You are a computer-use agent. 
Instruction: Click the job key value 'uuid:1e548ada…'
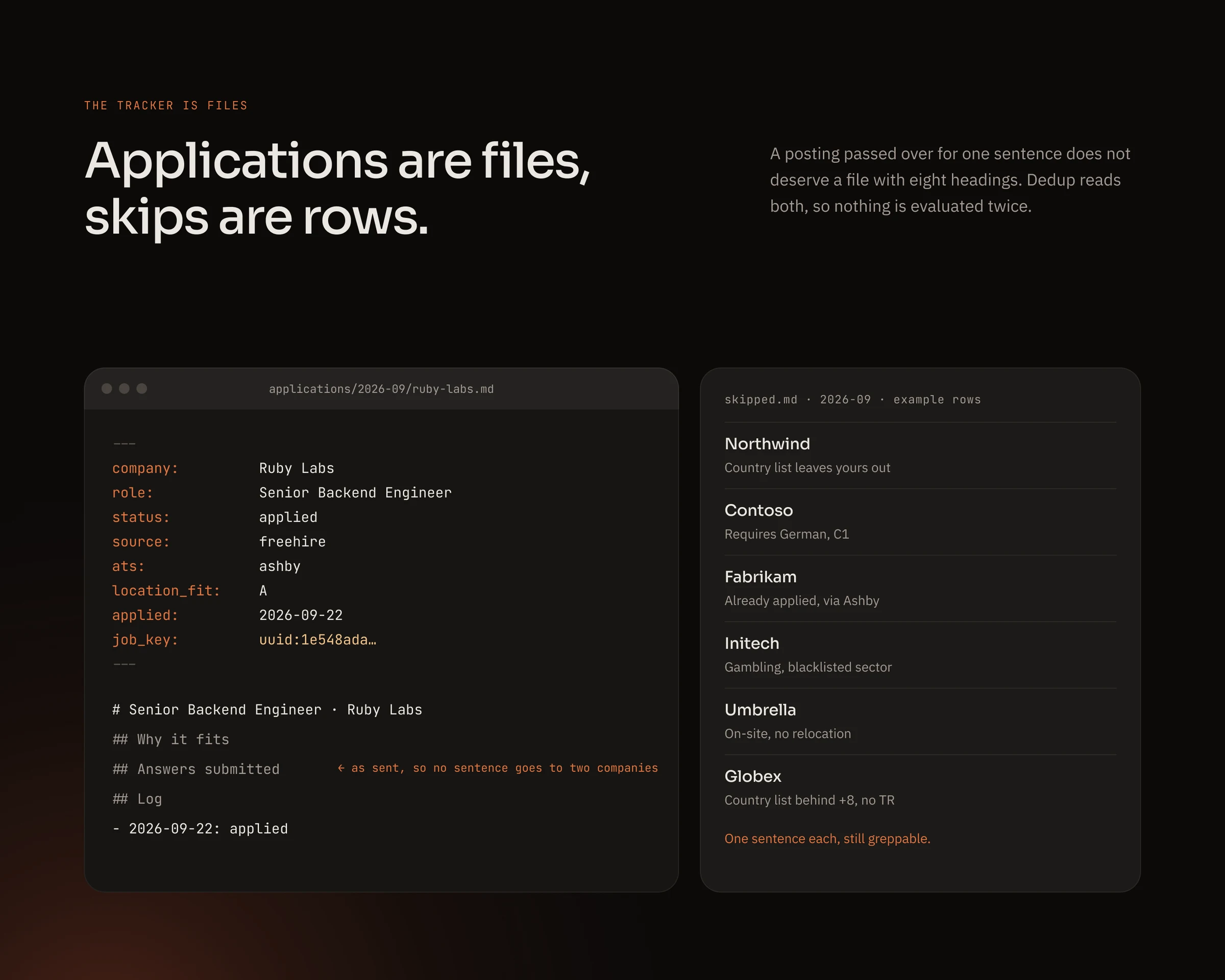pyautogui.click(x=317, y=640)
